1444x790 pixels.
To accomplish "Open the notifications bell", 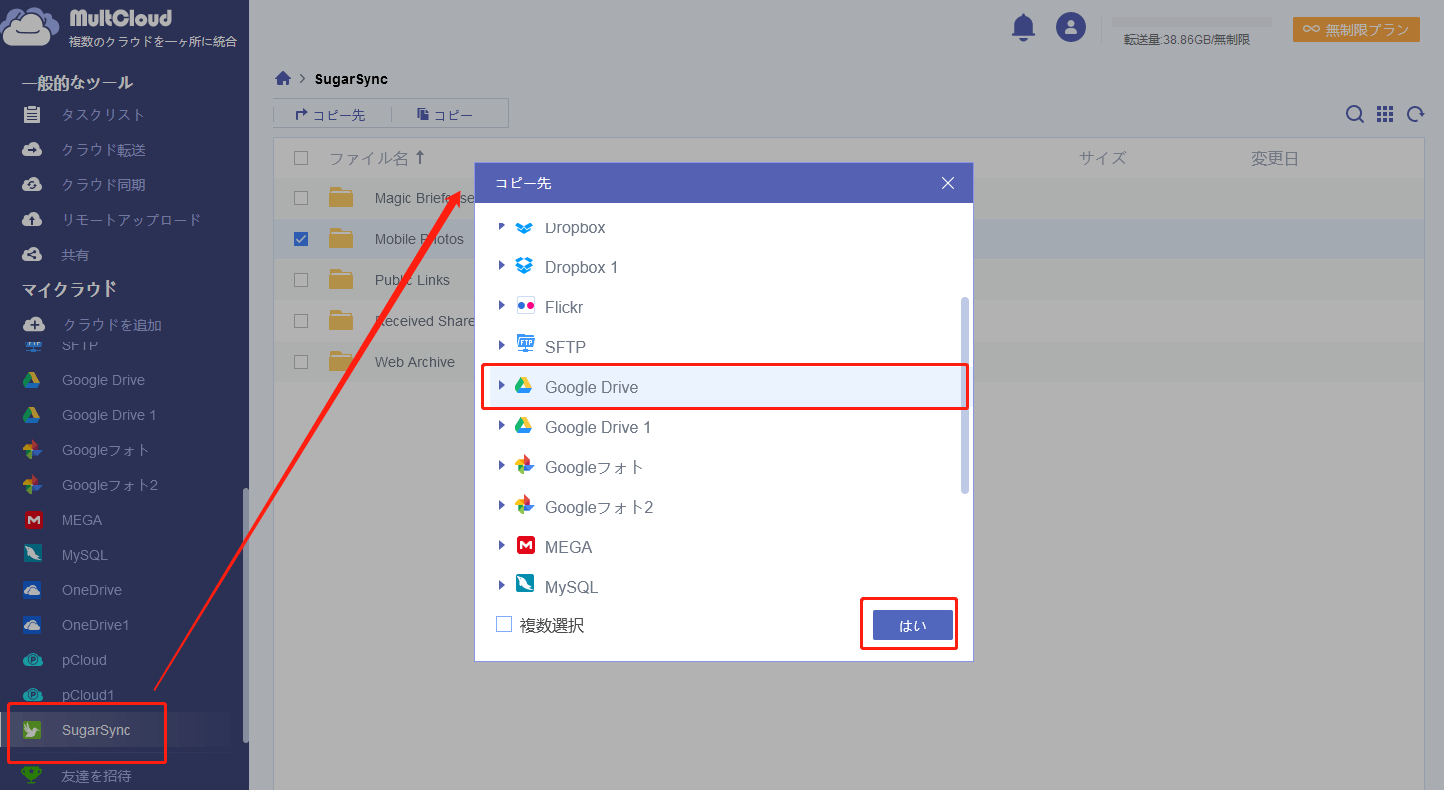I will 1023,27.
